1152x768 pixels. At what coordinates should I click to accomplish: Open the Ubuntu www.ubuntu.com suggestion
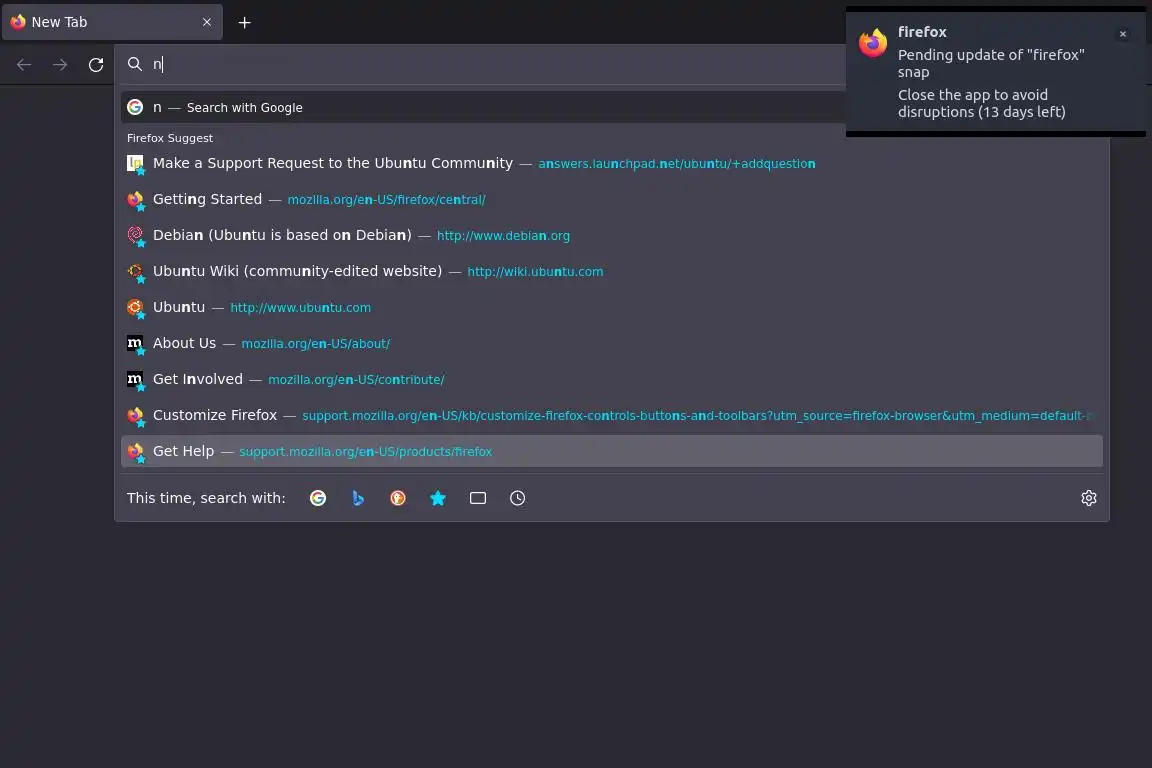pyautogui.click(x=612, y=307)
